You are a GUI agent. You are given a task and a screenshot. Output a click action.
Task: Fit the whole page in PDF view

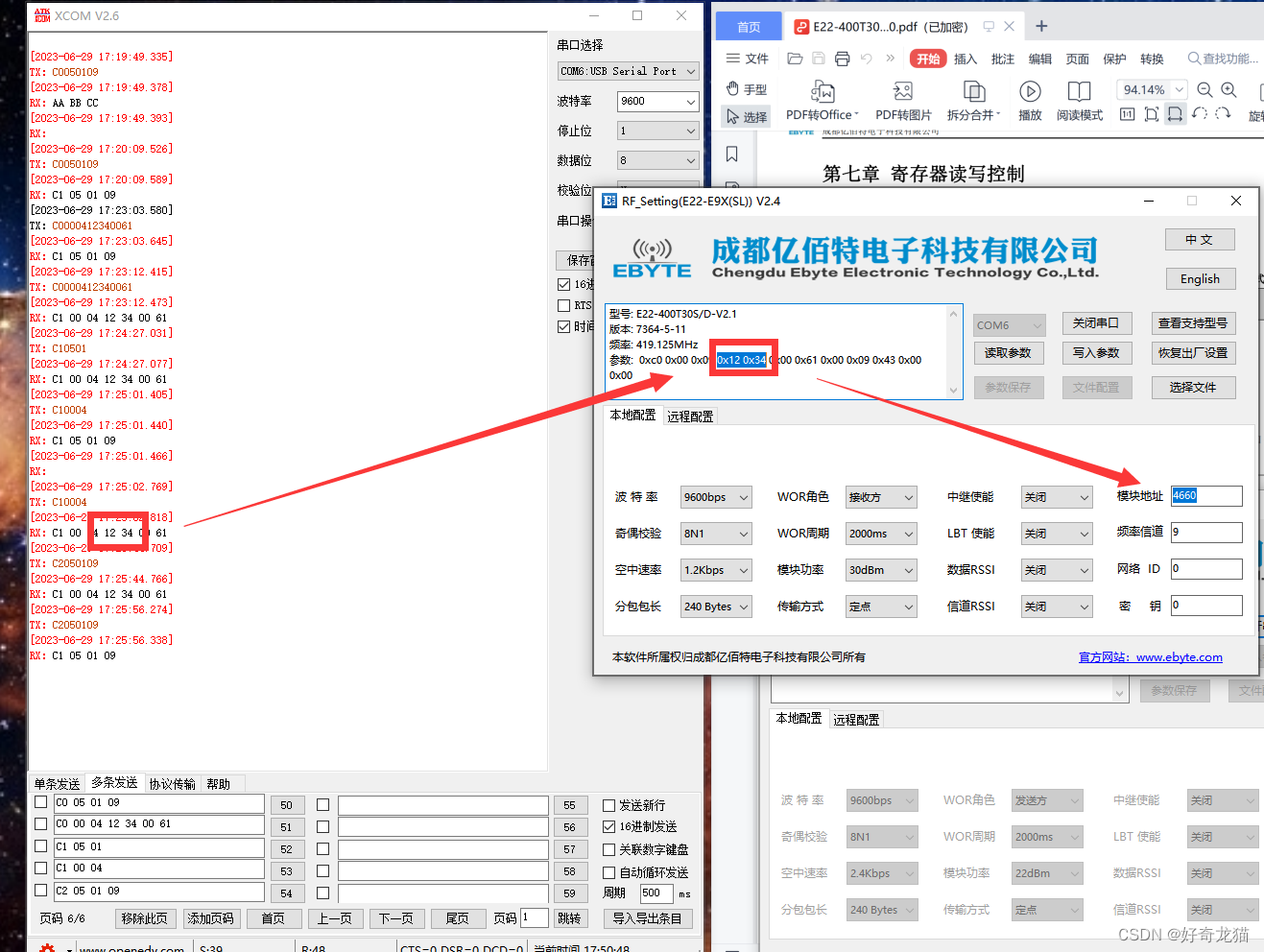click(x=1151, y=114)
